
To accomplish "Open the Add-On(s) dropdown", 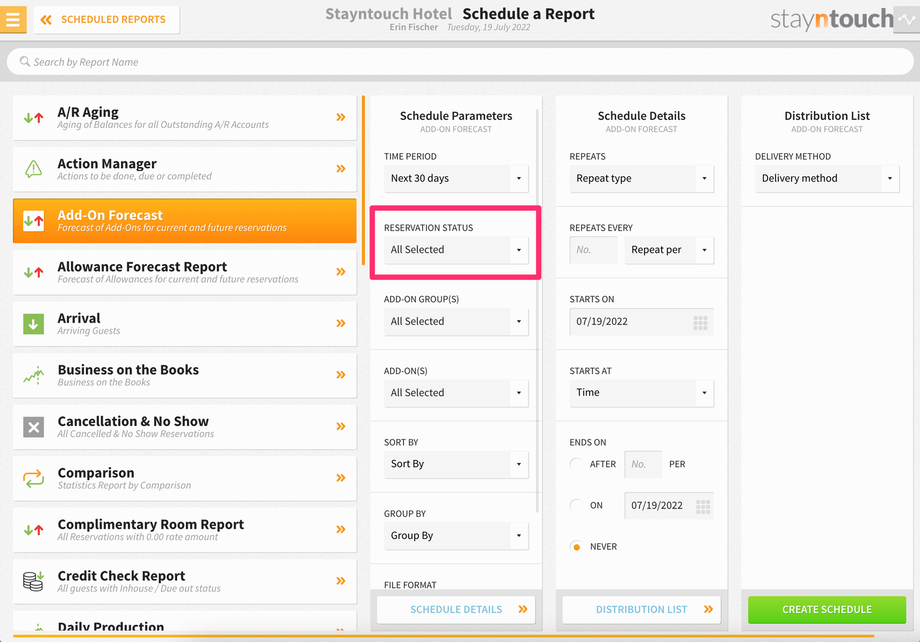I will click(456, 393).
